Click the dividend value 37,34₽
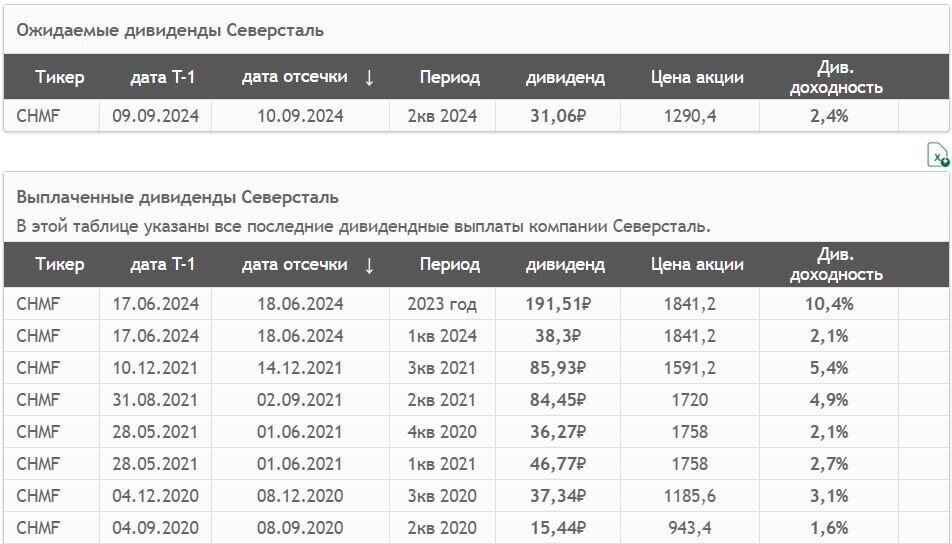This screenshot has width=952, height=544. (557, 496)
